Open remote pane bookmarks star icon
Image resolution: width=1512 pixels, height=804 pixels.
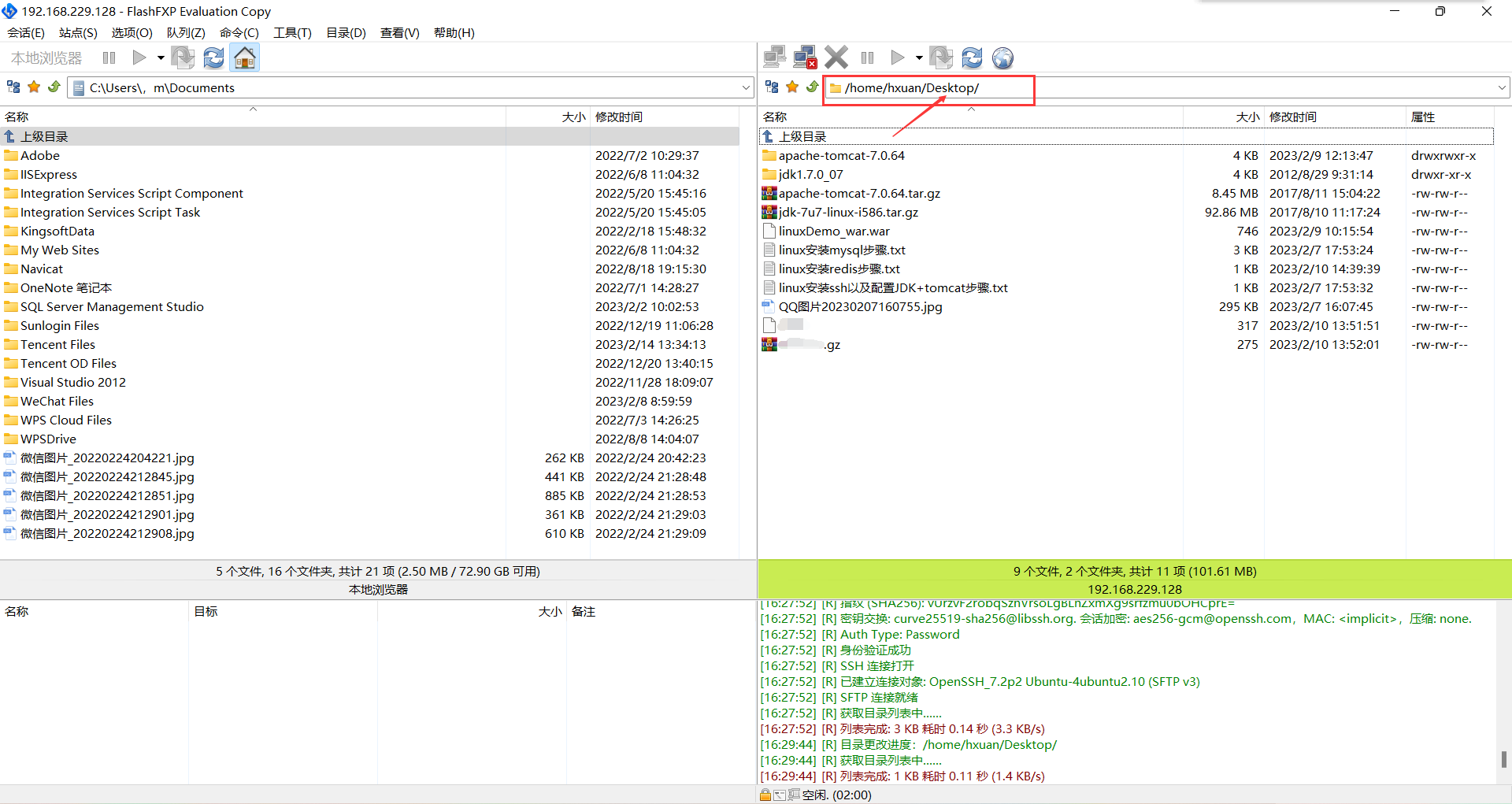pos(792,87)
